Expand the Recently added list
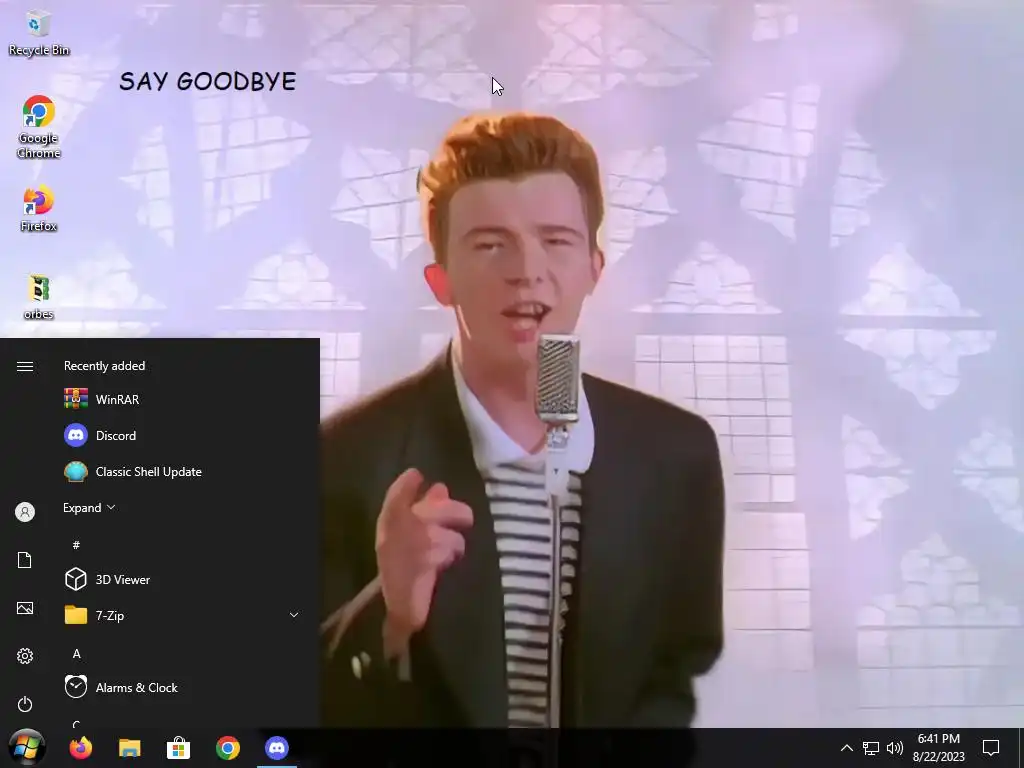The height and width of the screenshot is (768, 1024). (89, 507)
